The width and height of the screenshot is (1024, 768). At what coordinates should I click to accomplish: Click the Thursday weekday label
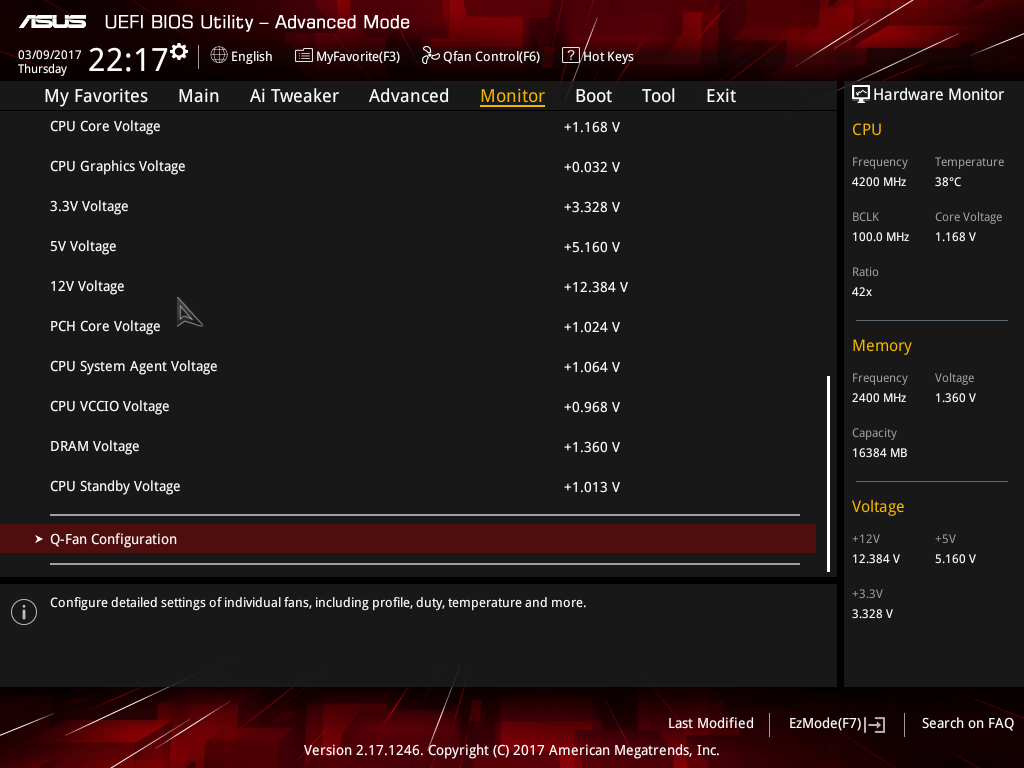click(x=42, y=69)
